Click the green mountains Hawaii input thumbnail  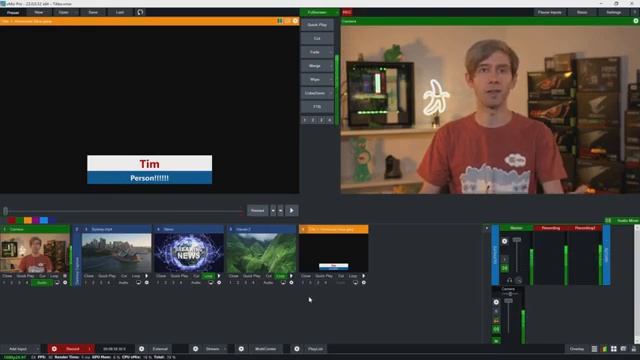(x=261, y=253)
